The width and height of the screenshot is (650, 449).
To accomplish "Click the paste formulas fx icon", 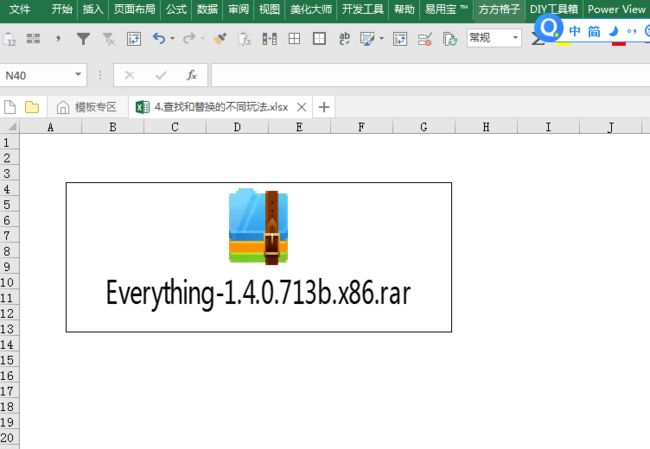I will [x=245, y=39].
